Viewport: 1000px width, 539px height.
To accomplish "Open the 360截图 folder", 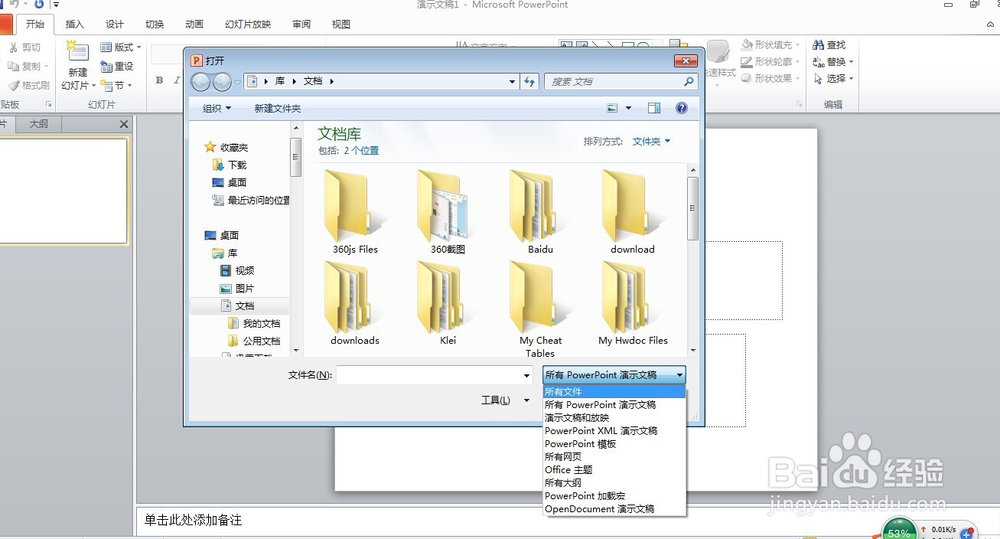I will [448, 212].
